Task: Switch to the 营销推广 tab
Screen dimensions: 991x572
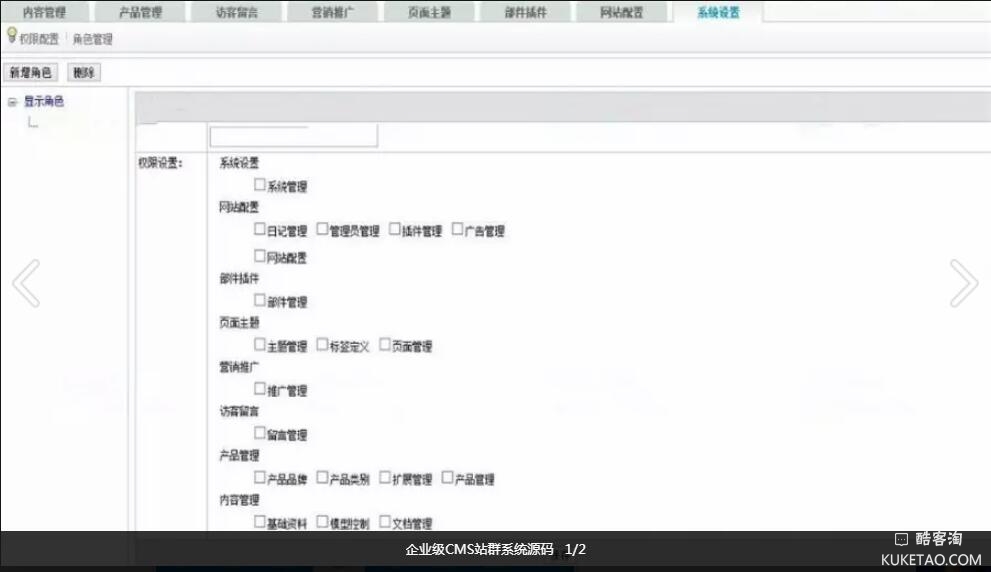Action: pyautogui.click(x=332, y=12)
